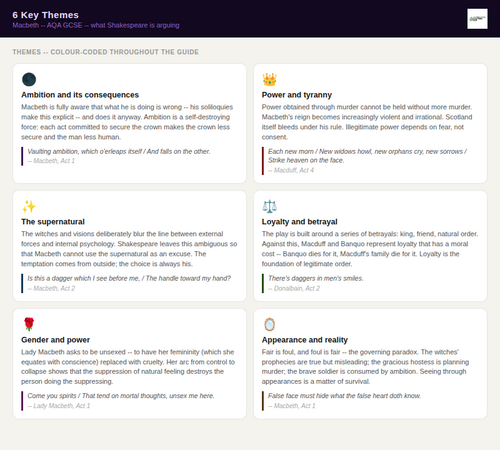The image size is (500, 450).
Task: Click the 'Each new morn' Macduff quote
Action: pos(367,156)
